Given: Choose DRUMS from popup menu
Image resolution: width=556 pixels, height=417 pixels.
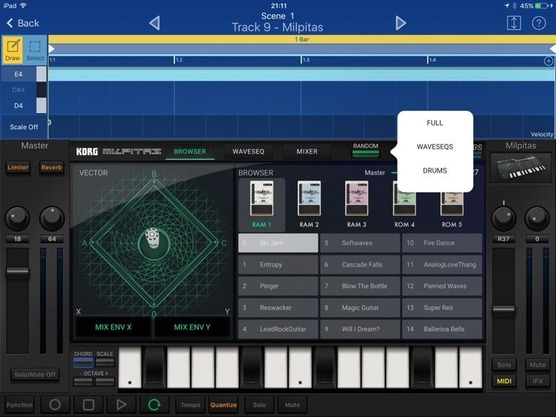Looking at the screenshot, I should click(x=435, y=171).
